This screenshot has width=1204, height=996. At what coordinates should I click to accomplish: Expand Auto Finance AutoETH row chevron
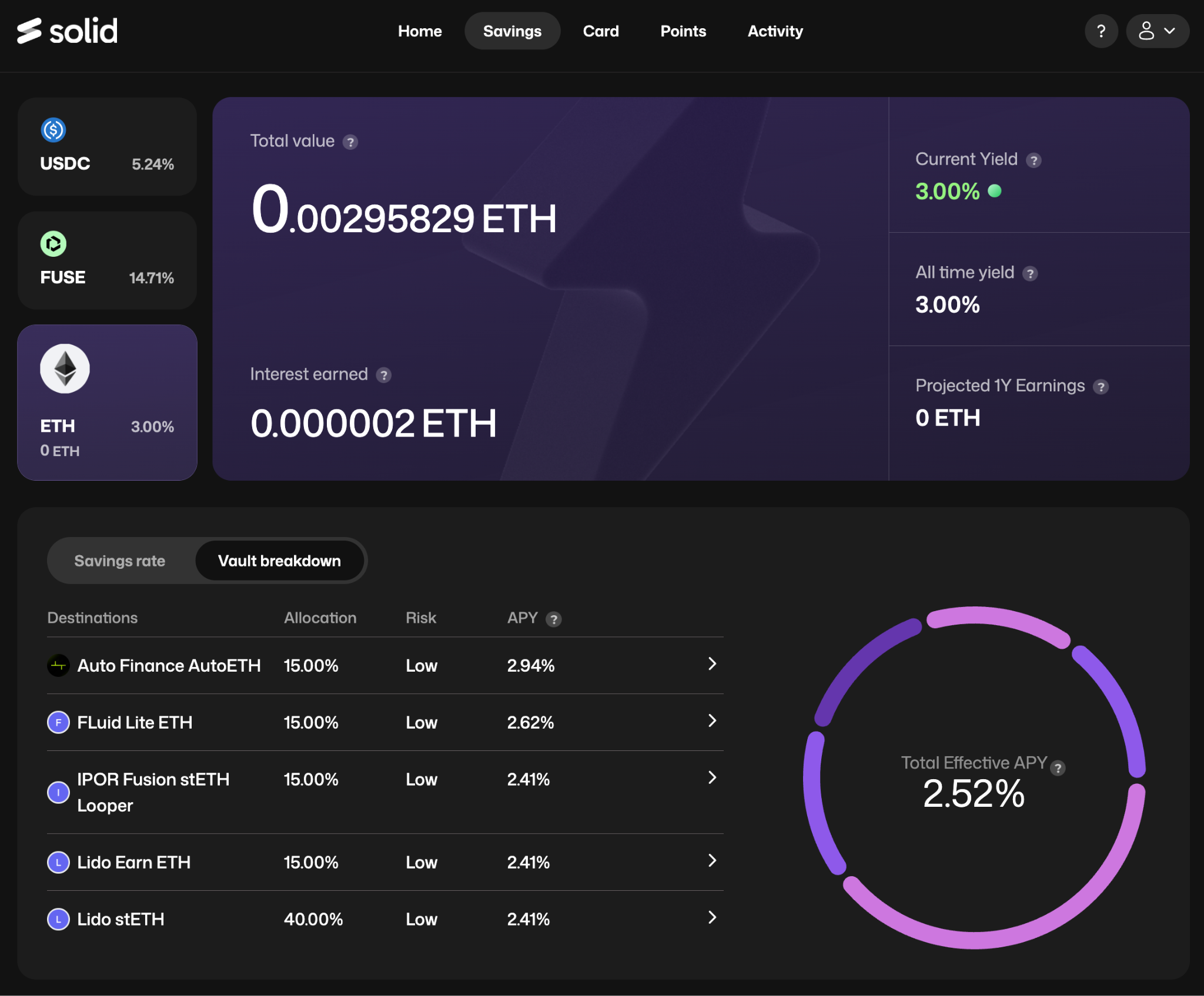712,664
